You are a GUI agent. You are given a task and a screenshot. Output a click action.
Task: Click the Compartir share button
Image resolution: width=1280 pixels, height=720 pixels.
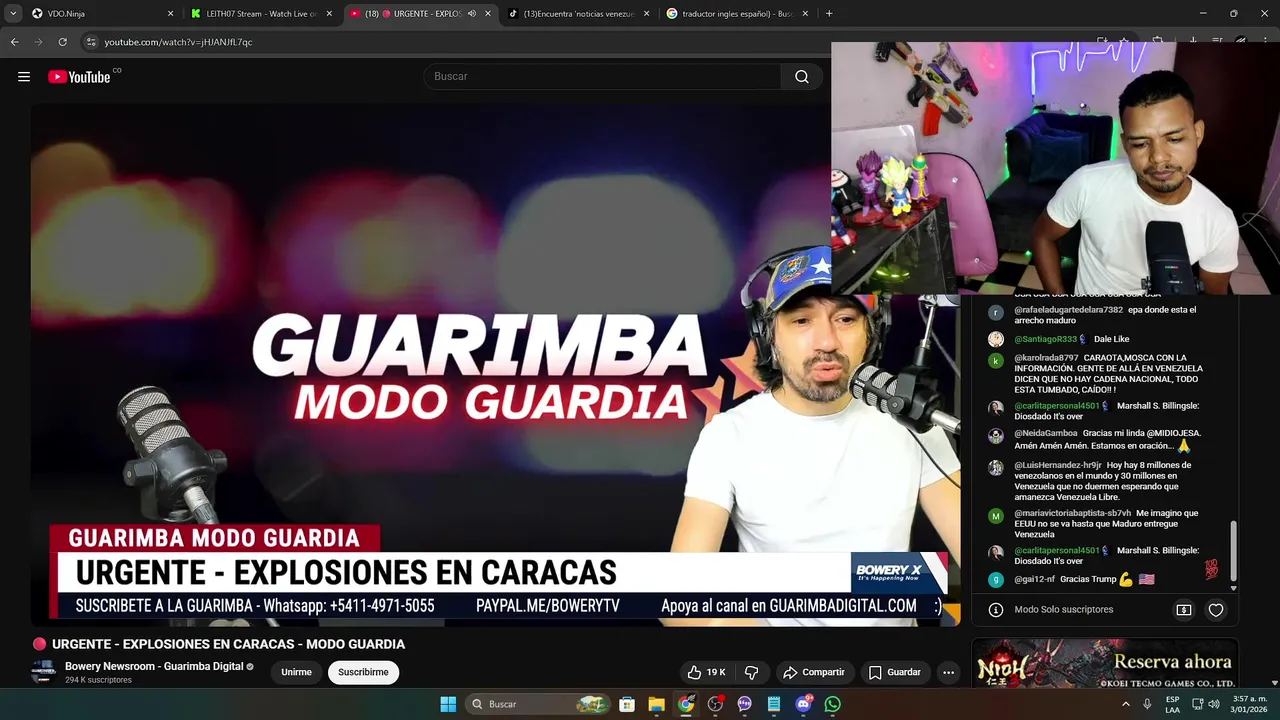[814, 672]
